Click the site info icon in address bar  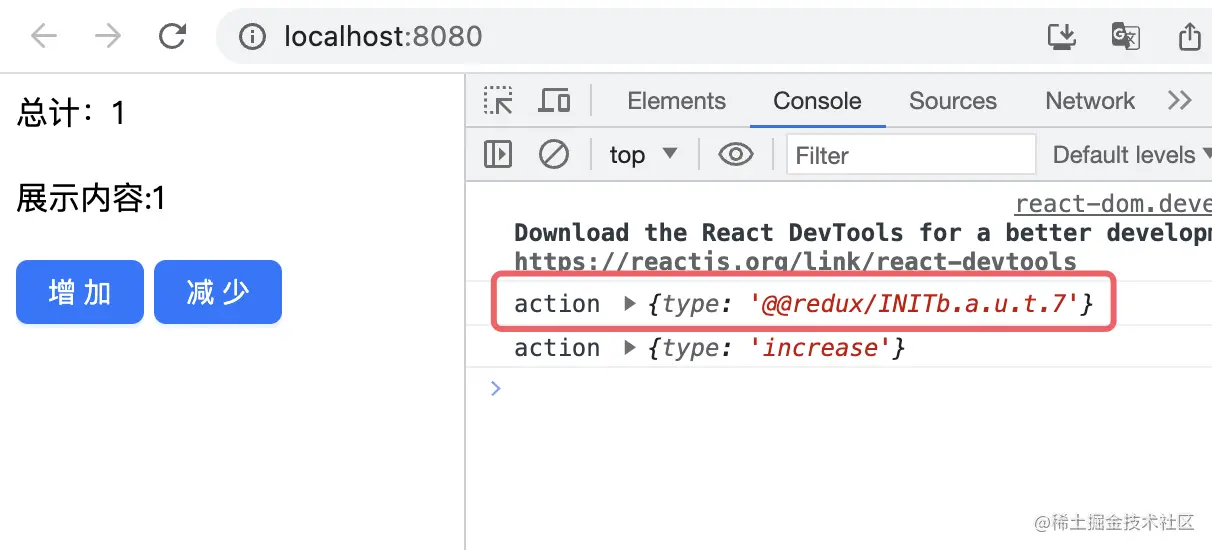click(x=253, y=37)
